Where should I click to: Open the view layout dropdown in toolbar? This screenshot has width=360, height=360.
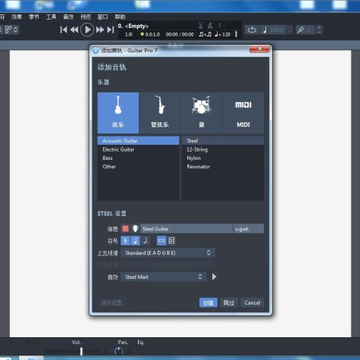click(x=11, y=30)
